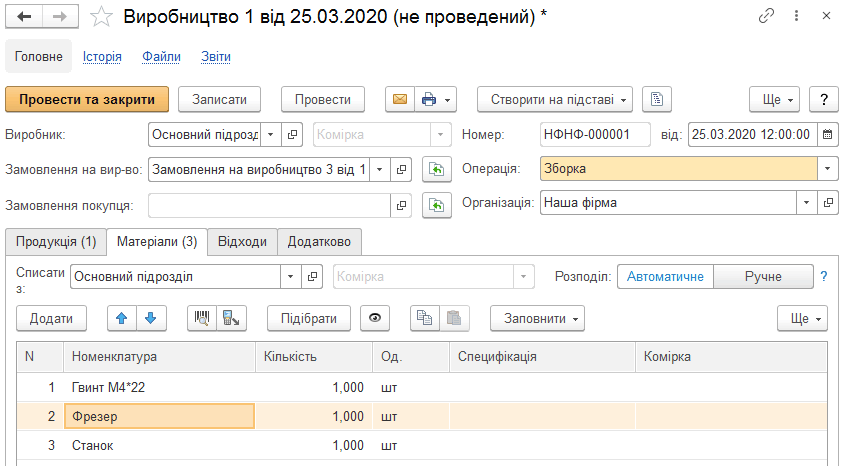Copy rows icon in materials toolbar
Viewport: 842px width, 467px height.
[424, 318]
